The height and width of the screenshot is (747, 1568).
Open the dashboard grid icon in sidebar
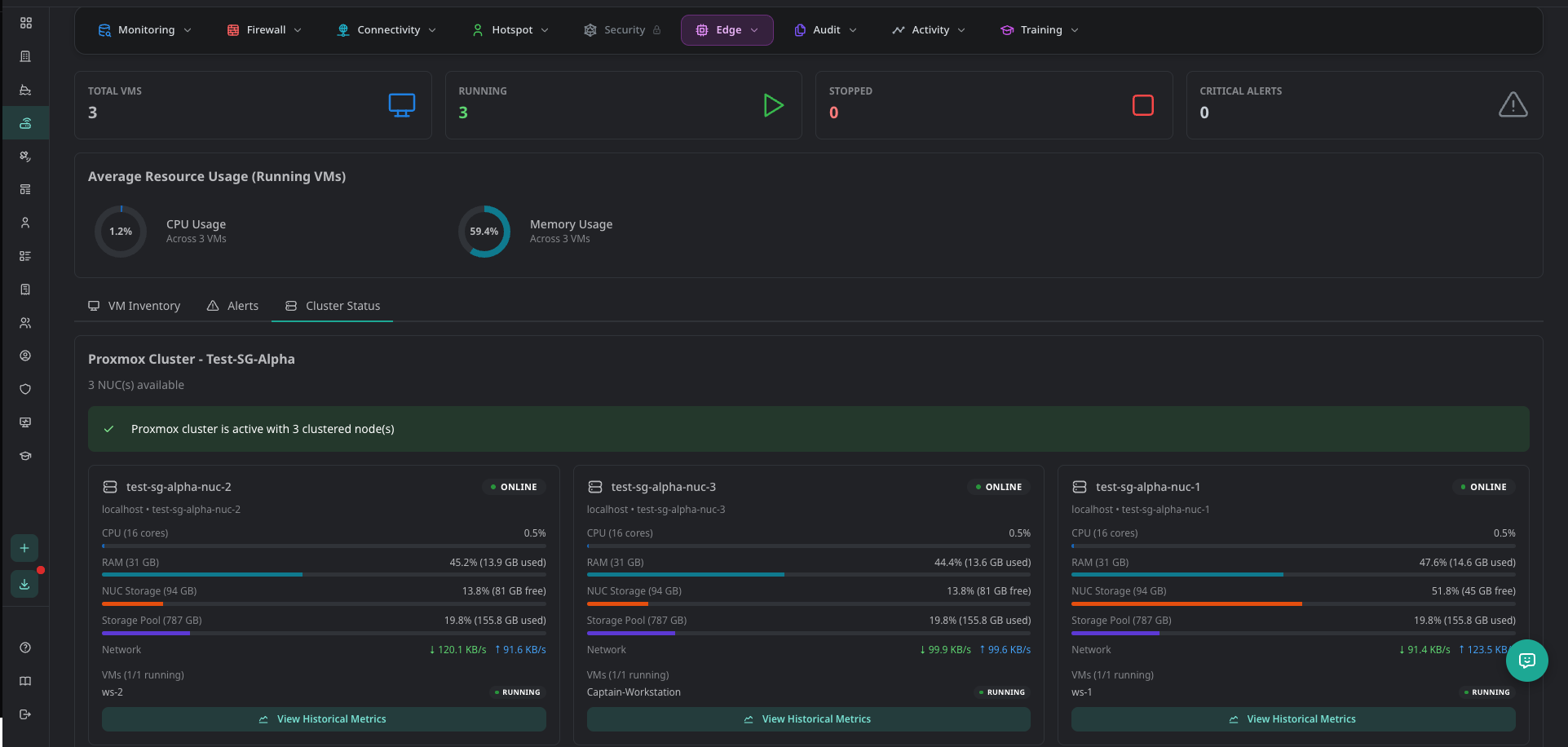[25, 23]
